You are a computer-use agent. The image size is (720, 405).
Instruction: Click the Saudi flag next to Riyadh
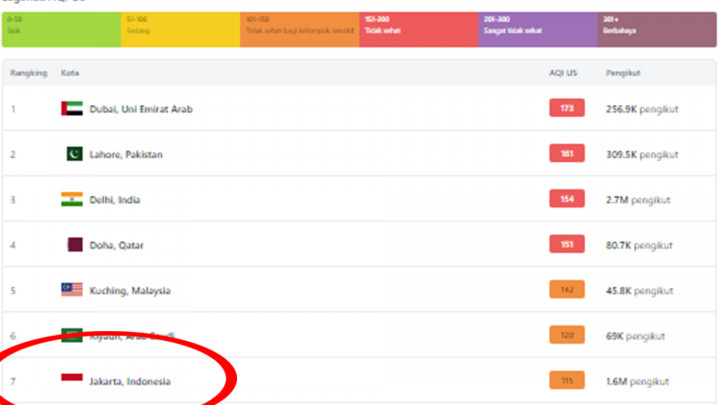pos(71,335)
